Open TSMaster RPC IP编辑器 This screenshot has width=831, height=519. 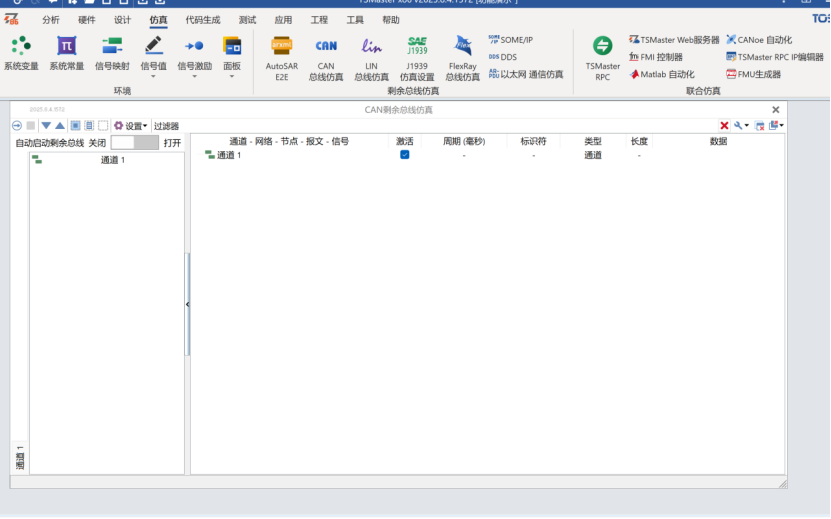coord(775,57)
